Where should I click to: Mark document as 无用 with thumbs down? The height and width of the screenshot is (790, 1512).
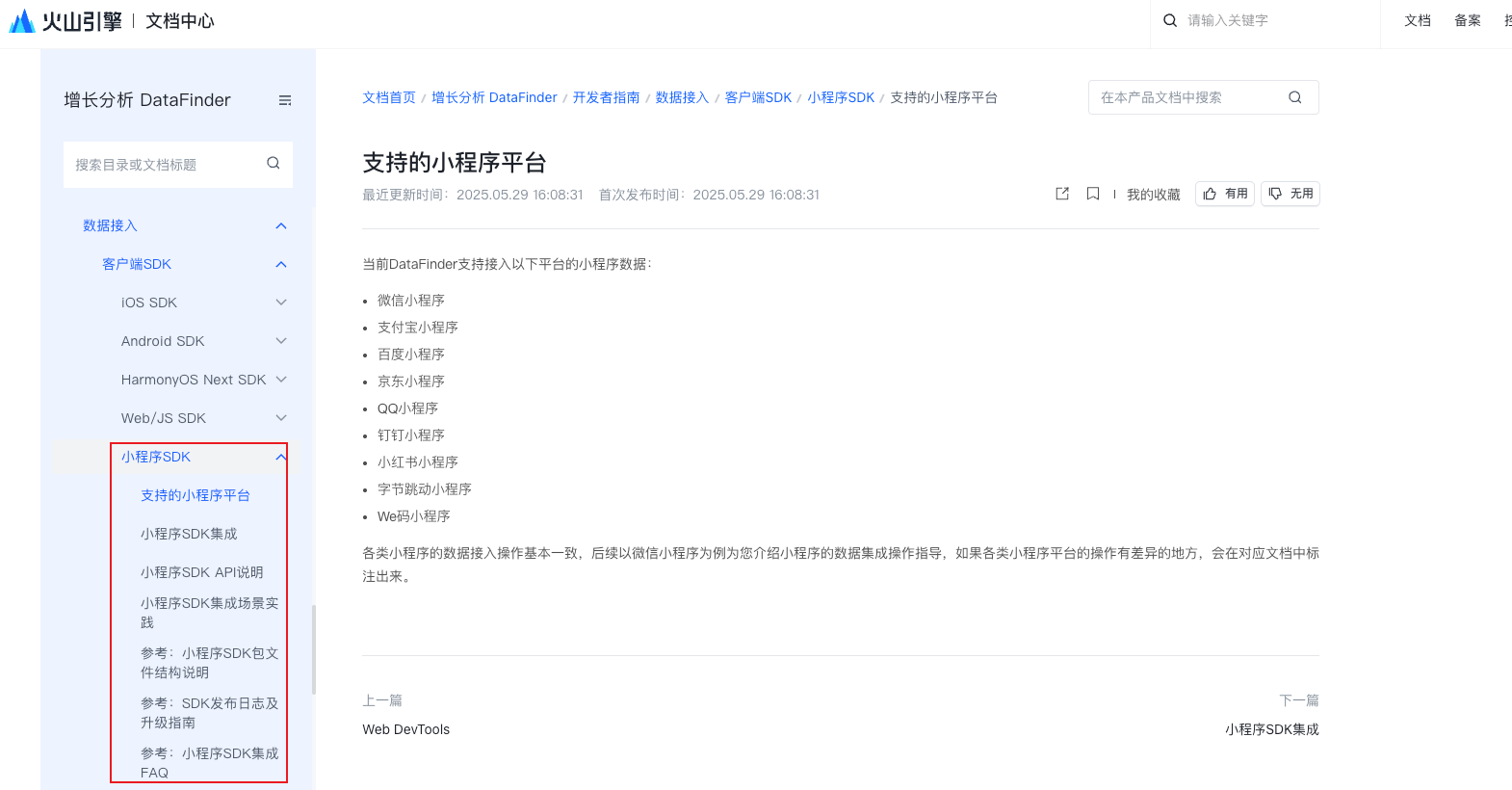tap(1290, 194)
